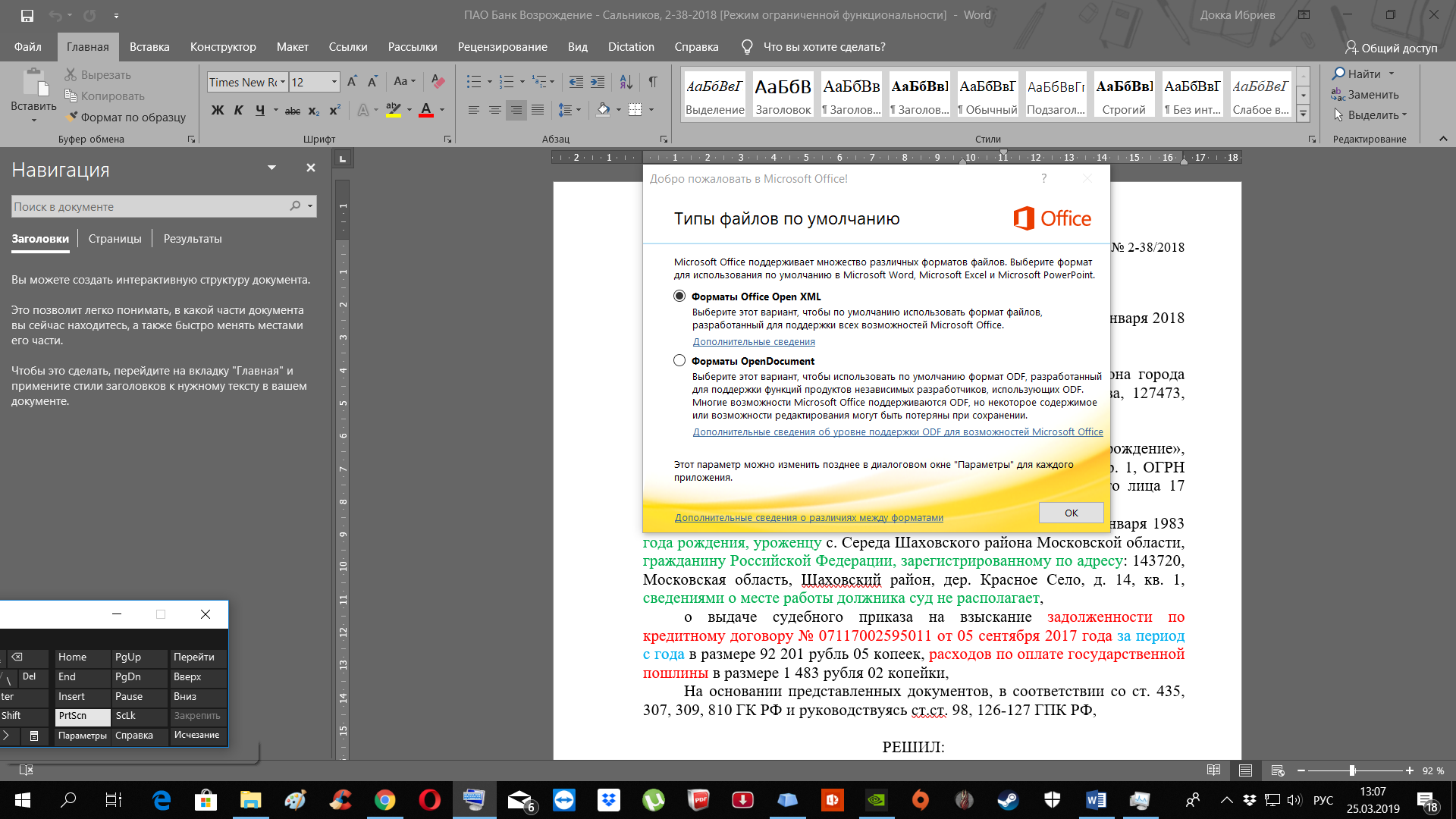Toggle Italic formatting button
Image resolution: width=1456 pixels, height=819 pixels.
238,111
